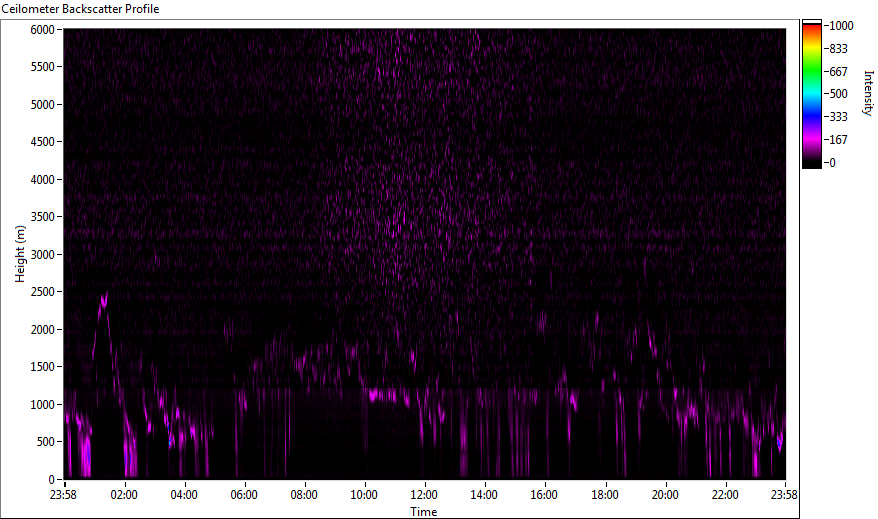This screenshot has height=519, width=878.
Task: Click the 22:00 time axis tick
Action: point(725,495)
